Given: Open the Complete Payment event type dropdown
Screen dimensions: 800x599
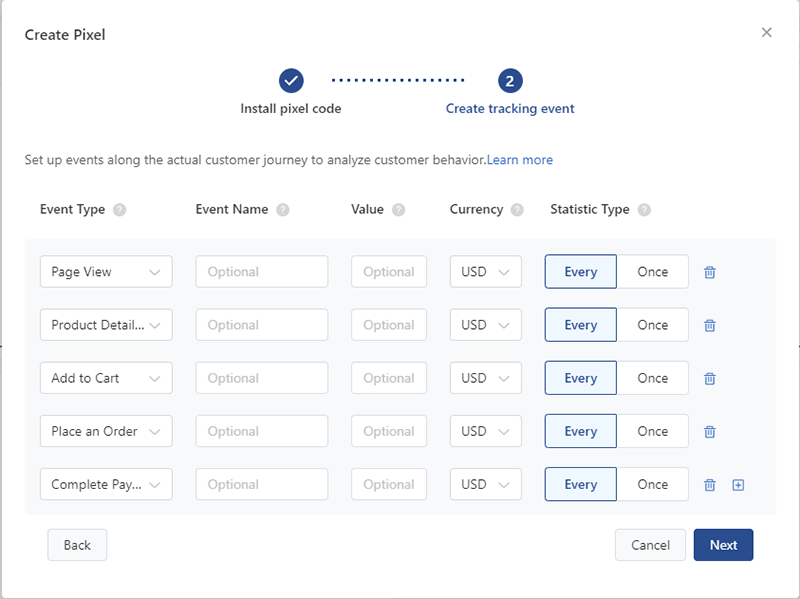Looking at the screenshot, I should pyautogui.click(x=106, y=484).
